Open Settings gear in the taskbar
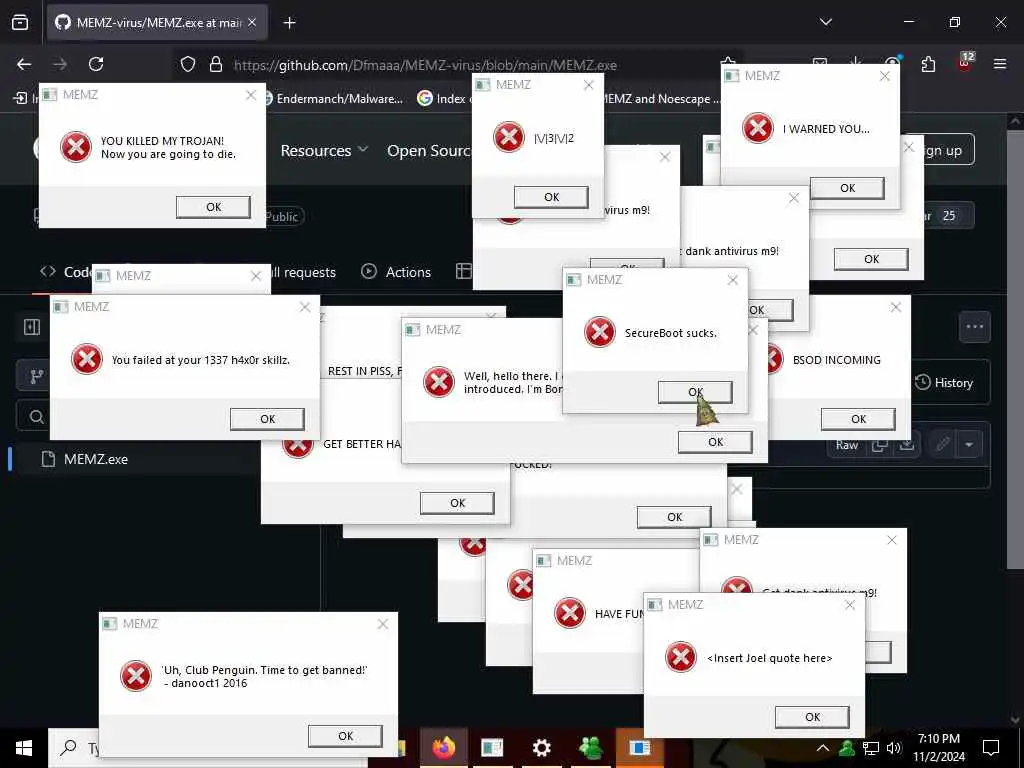This screenshot has height=768, width=1024. (541, 747)
